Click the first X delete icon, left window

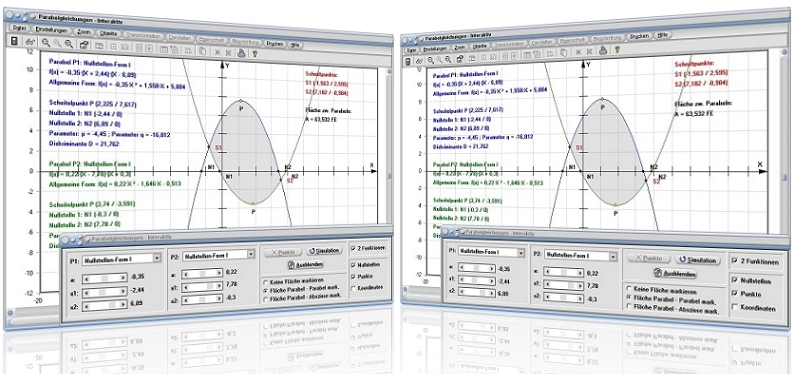click(x=217, y=51)
